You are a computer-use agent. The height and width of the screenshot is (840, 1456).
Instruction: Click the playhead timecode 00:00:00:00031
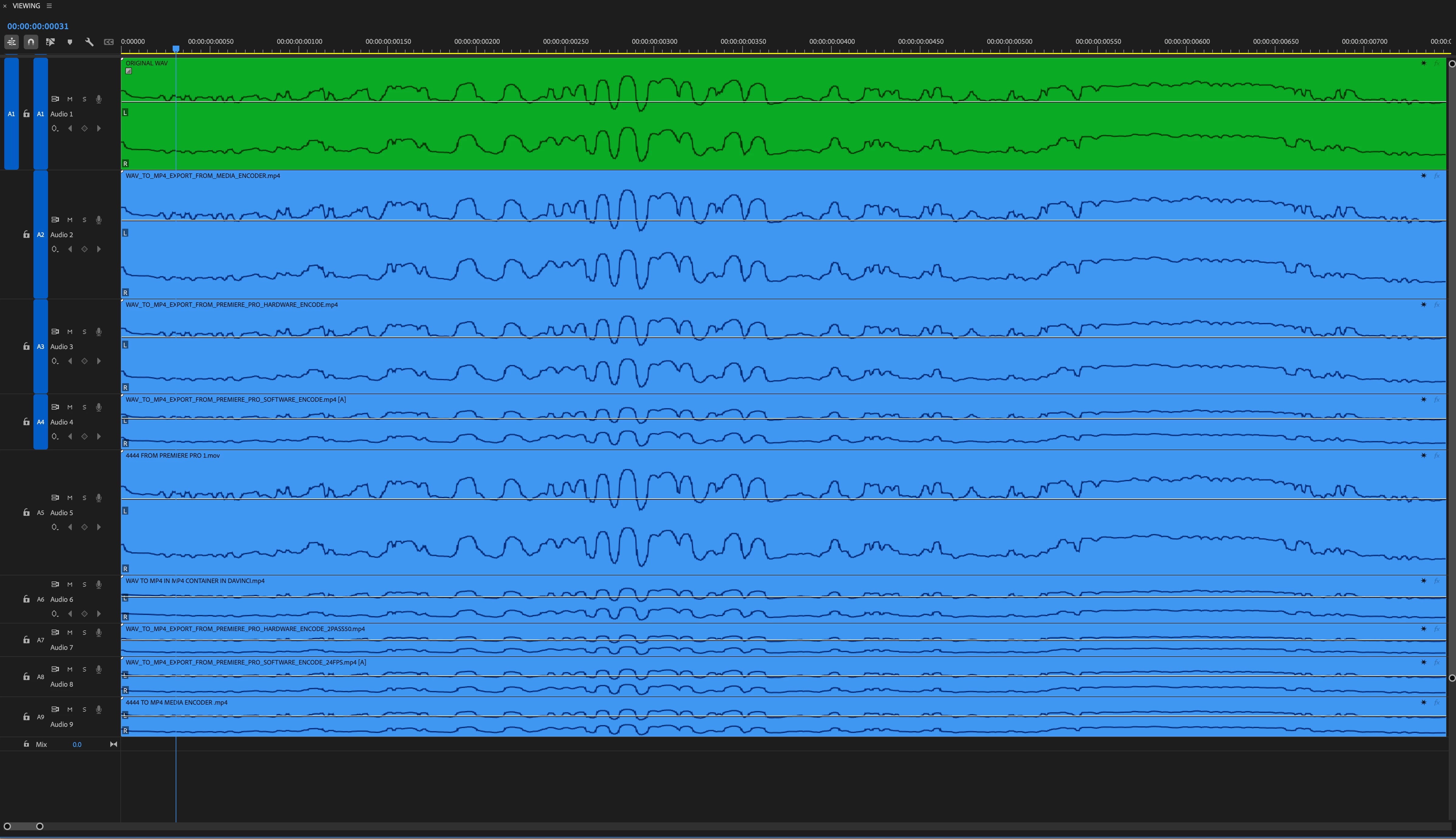38,26
